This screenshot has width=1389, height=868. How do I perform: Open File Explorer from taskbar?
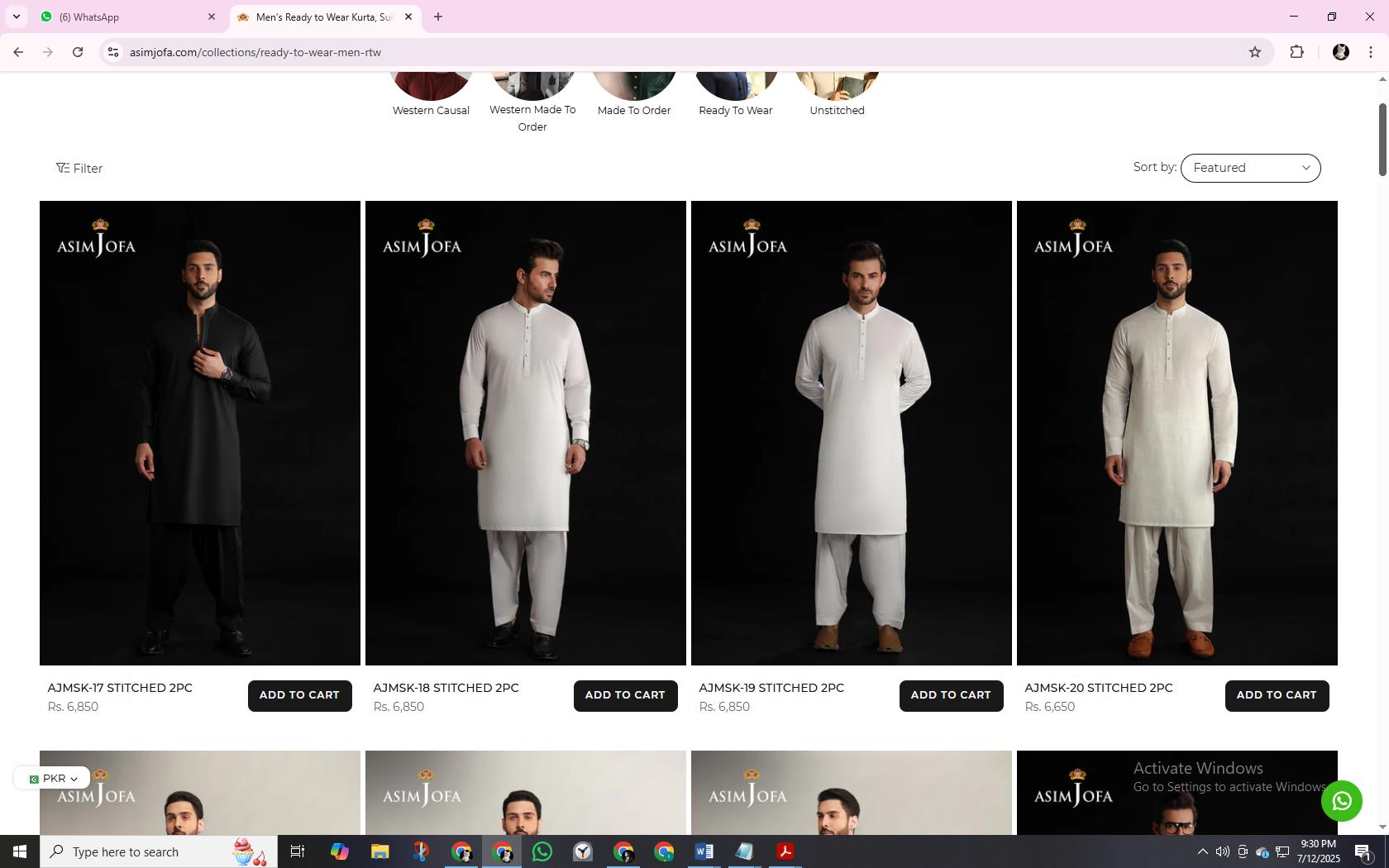[379, 851]
